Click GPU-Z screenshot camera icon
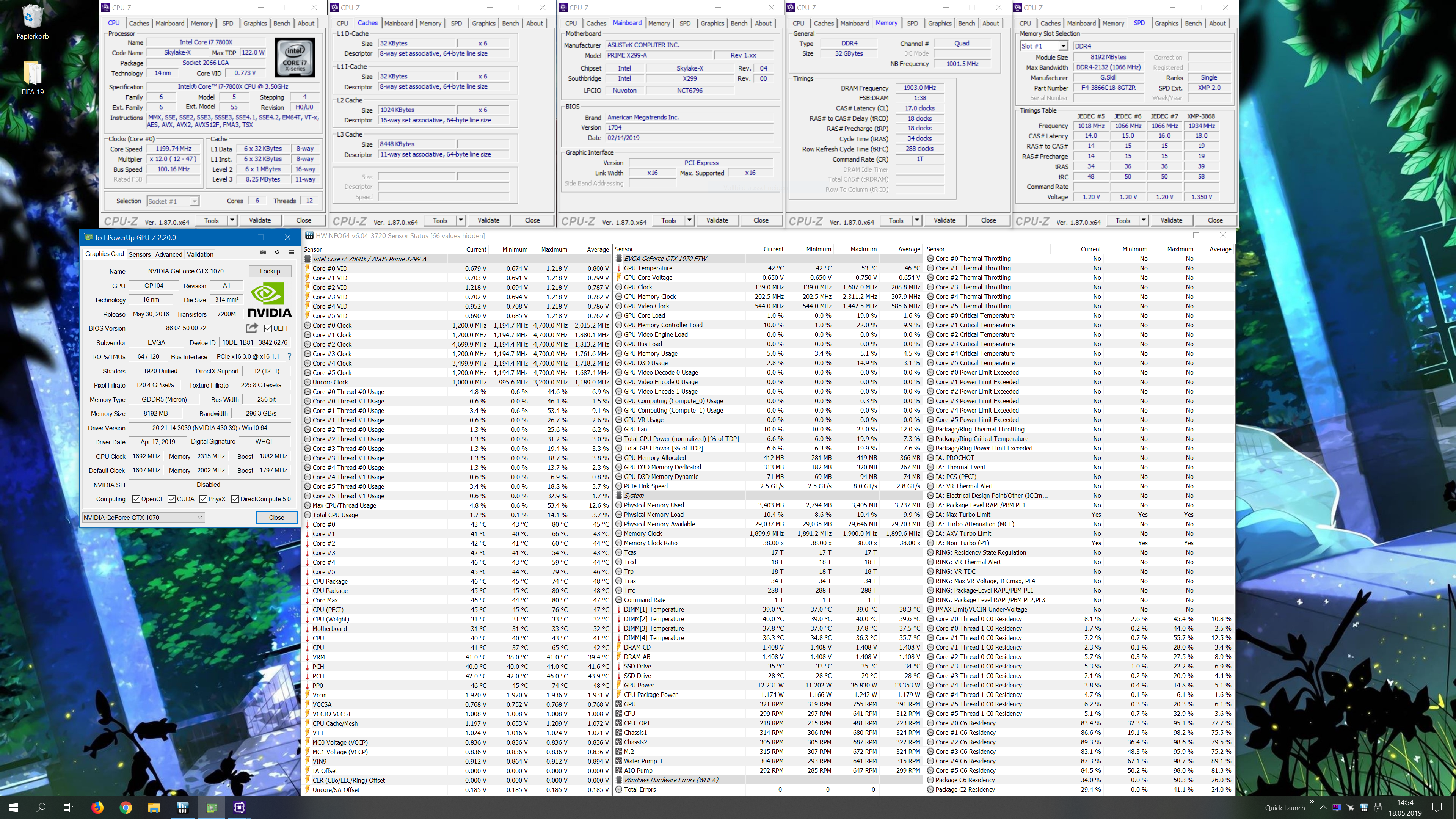The image size is (1456, 819). pyautogui.click(x=262, y=253)
